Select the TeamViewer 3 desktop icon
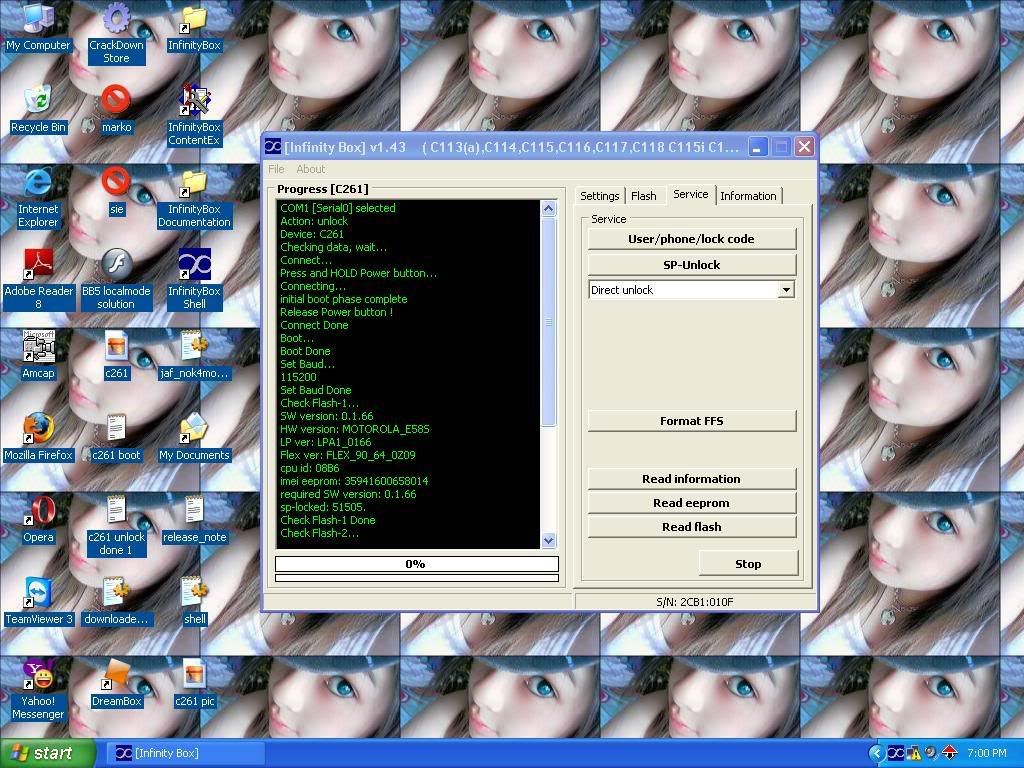Image resolution: width=1024 pixels, height=768 pixels. [x=38, y=601]
